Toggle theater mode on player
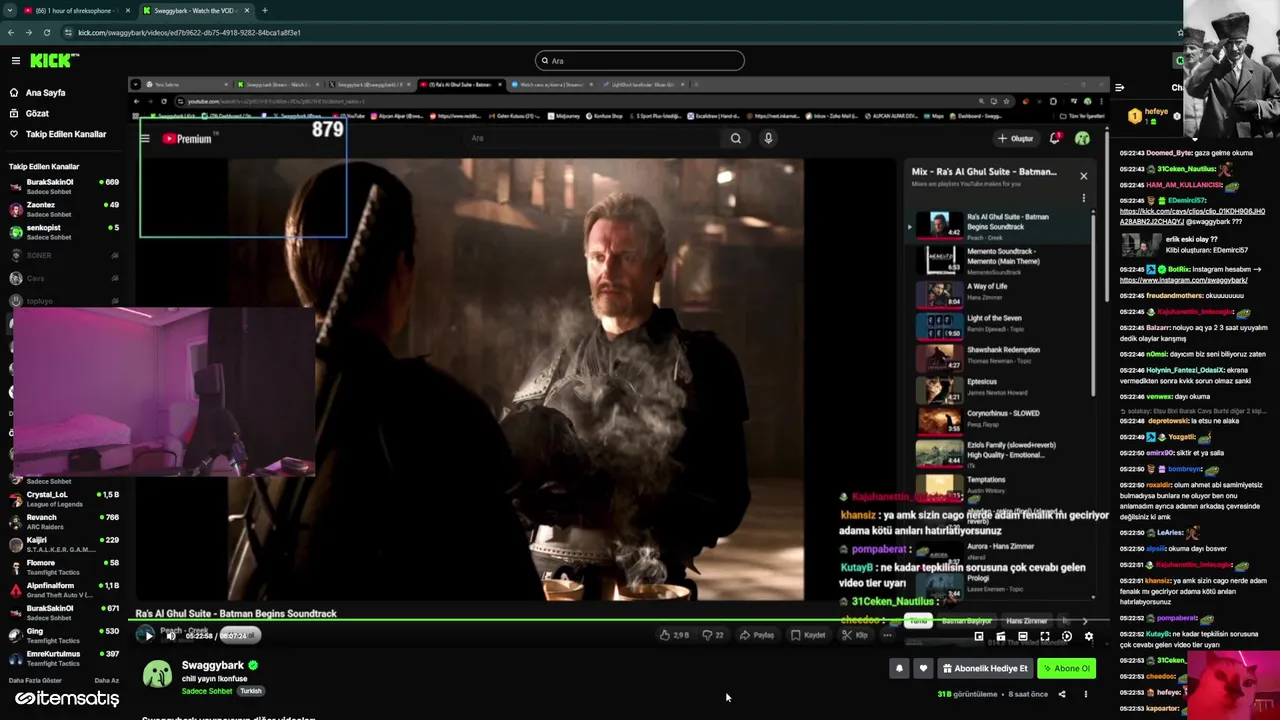Viewport: 1280px width, 720px height. pyautogui.click(x=1023, y=636)
